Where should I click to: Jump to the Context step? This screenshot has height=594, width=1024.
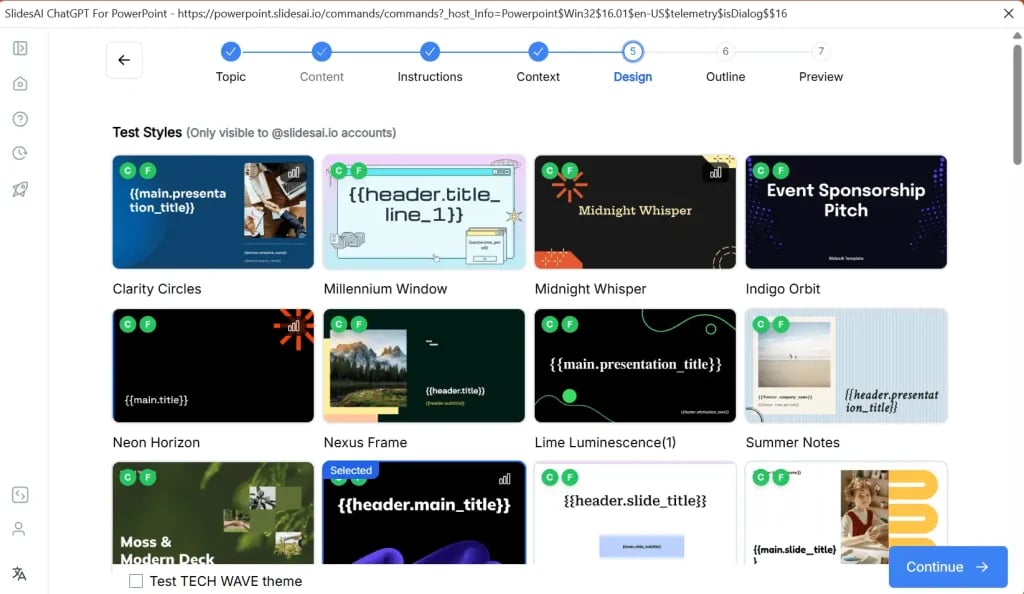[538, 52]
